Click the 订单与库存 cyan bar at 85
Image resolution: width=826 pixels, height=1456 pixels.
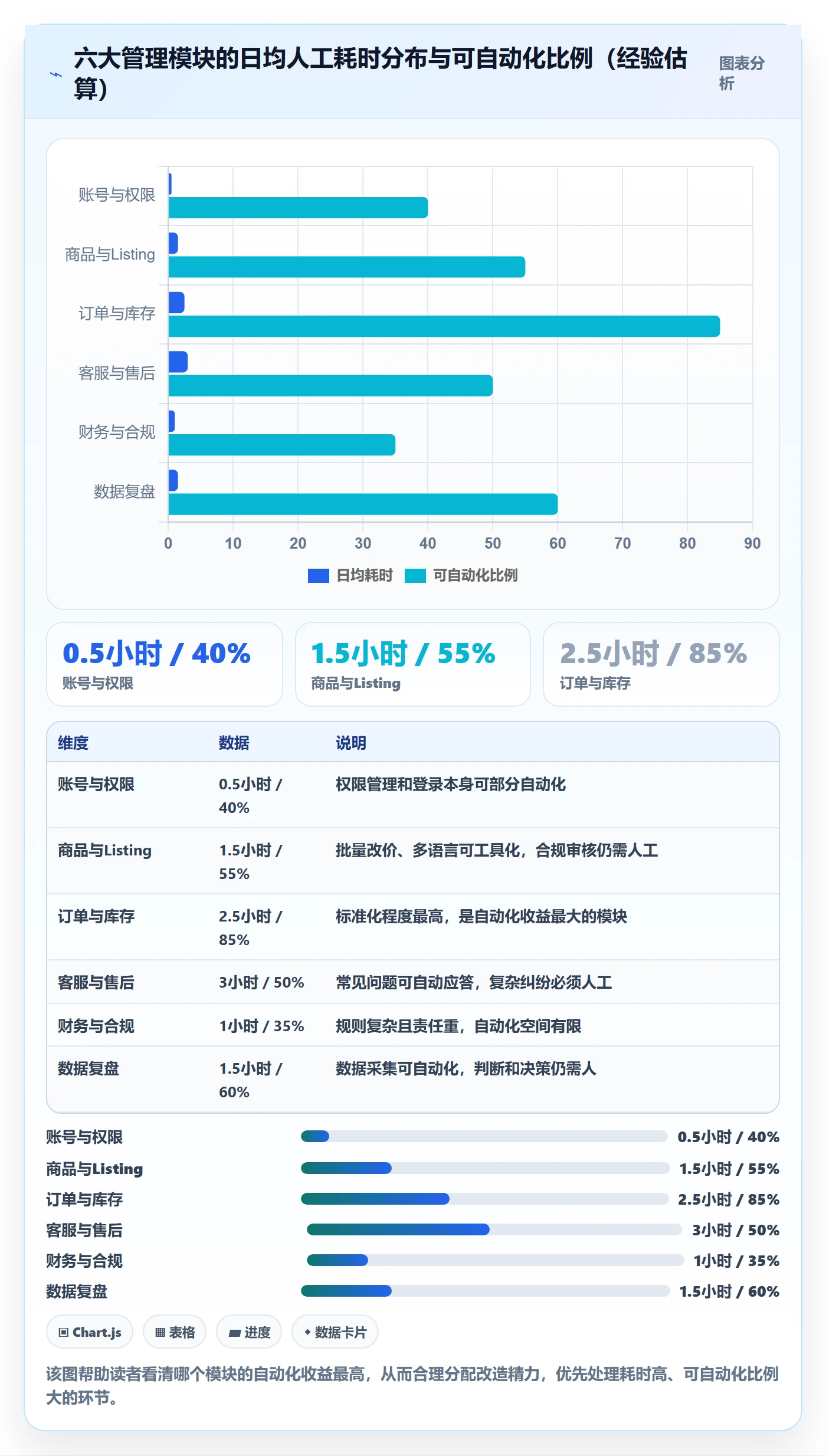click(x=444, y=326)
